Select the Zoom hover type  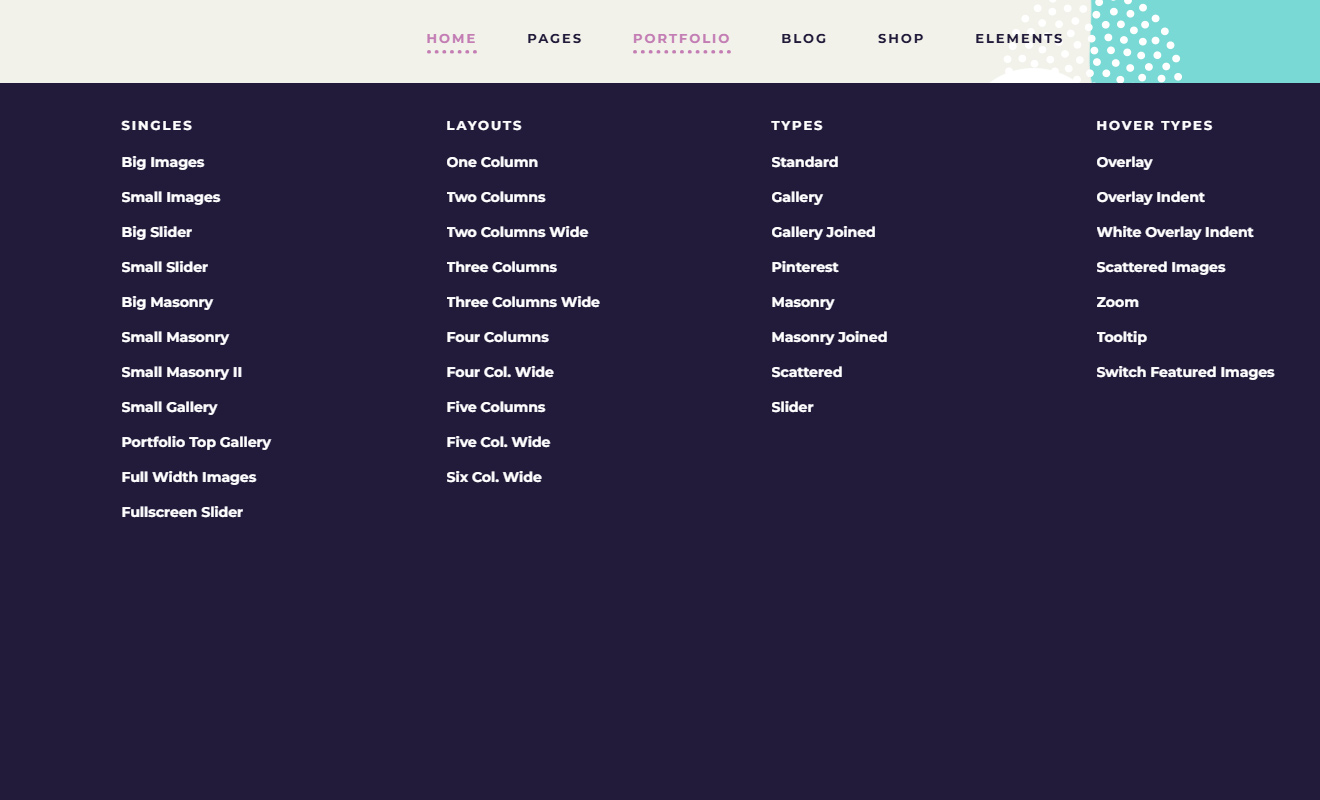(1118, 302)
